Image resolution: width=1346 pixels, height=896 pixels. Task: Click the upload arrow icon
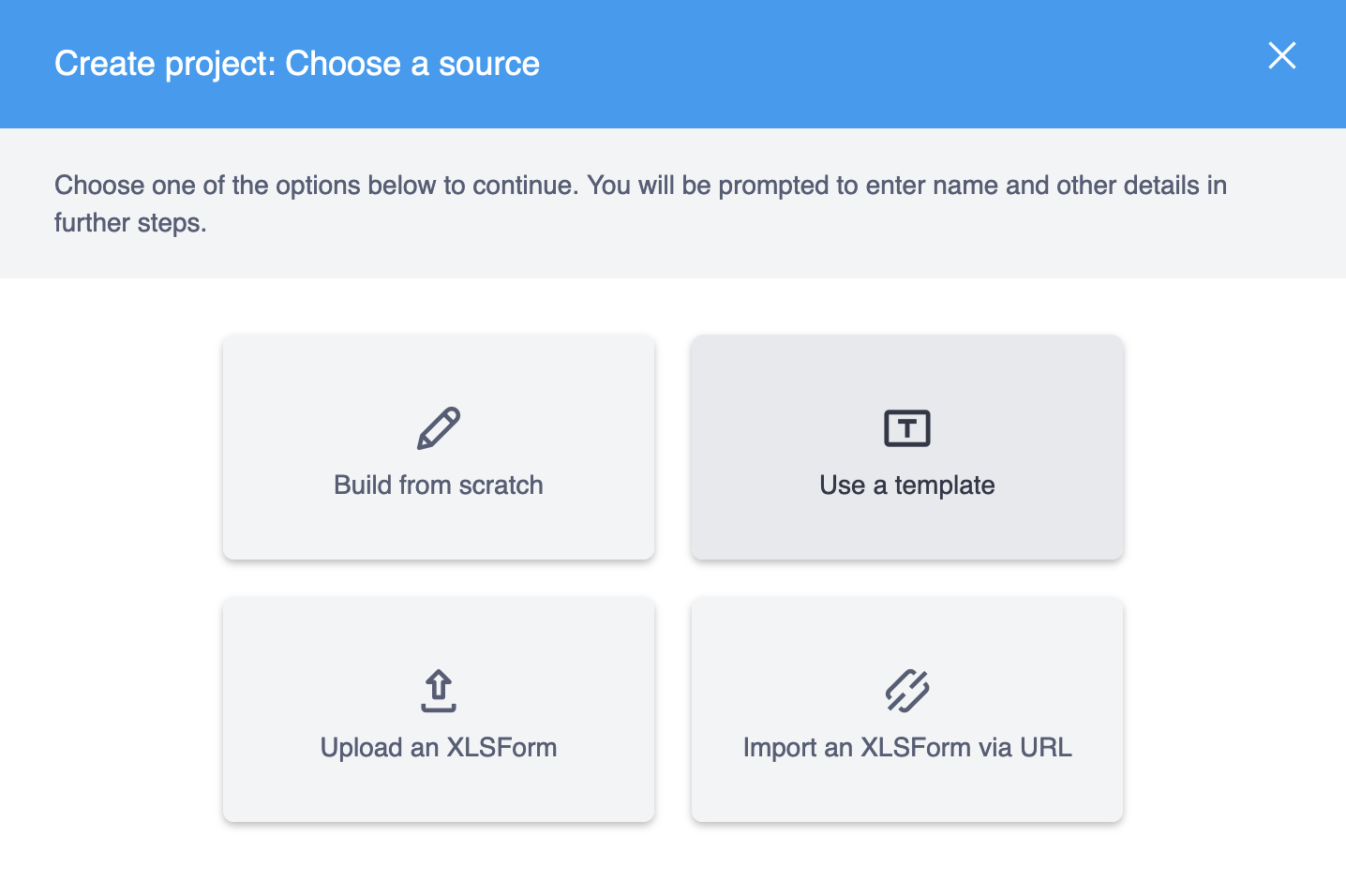click(439, 691)
